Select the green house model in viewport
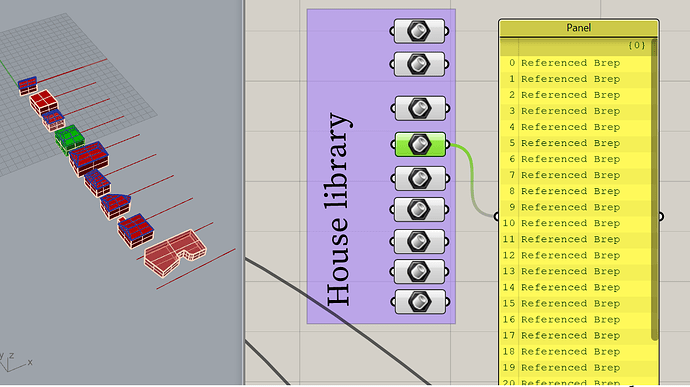 coord(70,139)
